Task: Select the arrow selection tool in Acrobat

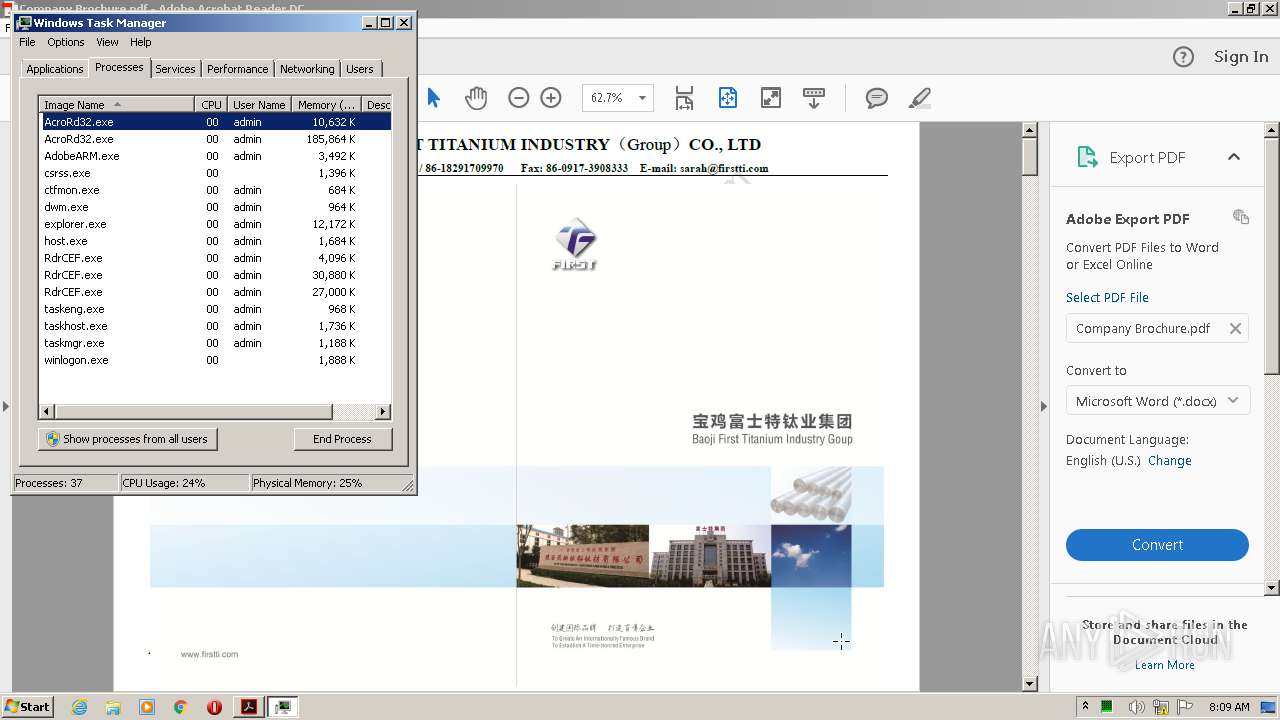Action: pos(433,97)
